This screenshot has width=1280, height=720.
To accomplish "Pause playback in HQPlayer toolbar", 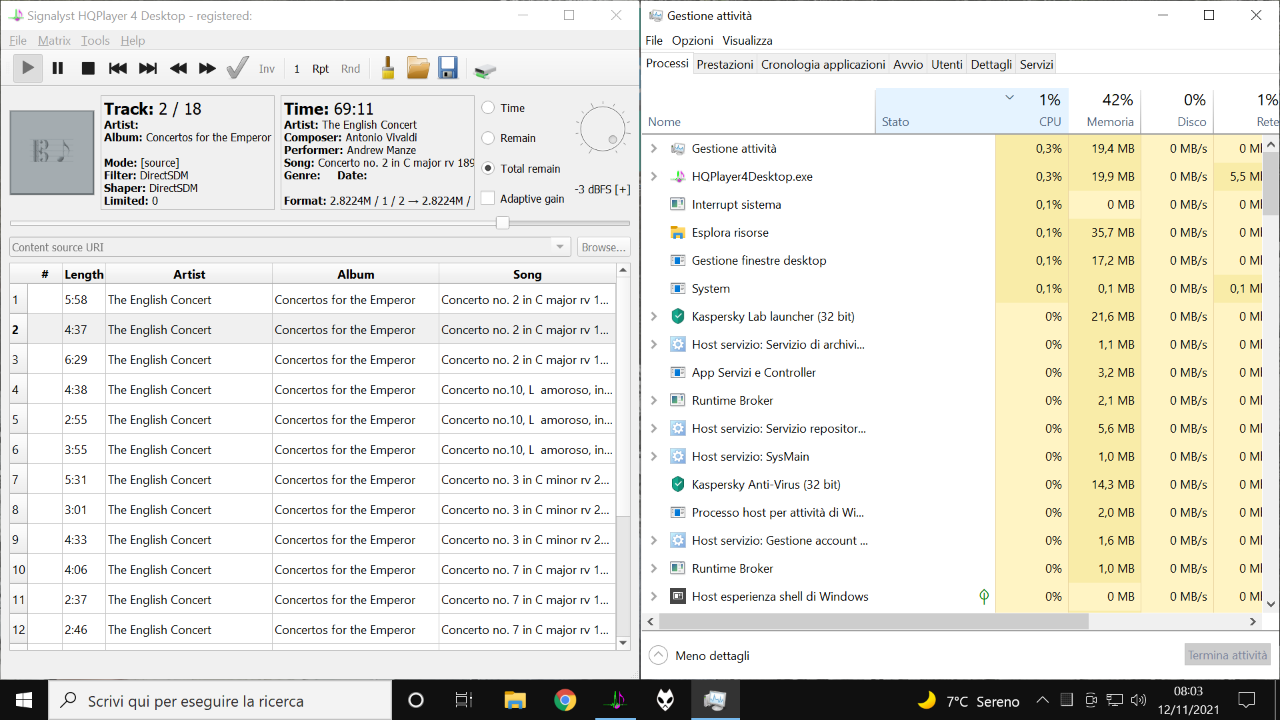I will pyautogui.click(x=58, y=68).
